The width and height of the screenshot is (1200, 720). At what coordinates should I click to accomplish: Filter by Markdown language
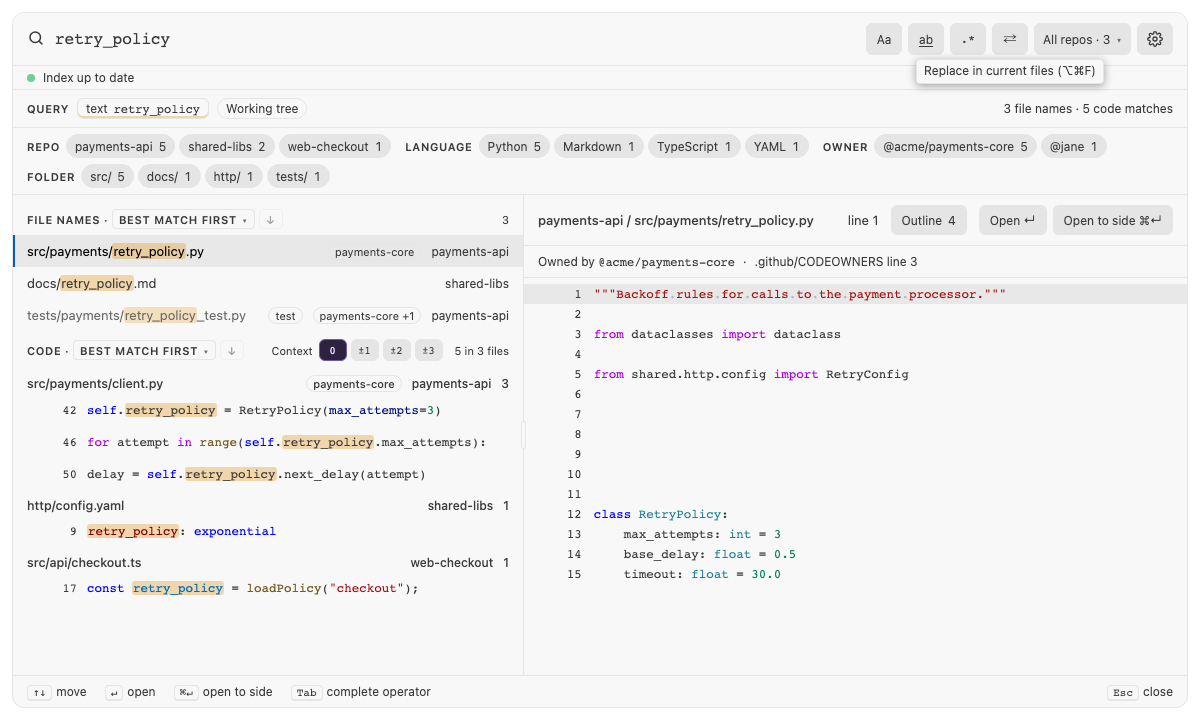598,147
